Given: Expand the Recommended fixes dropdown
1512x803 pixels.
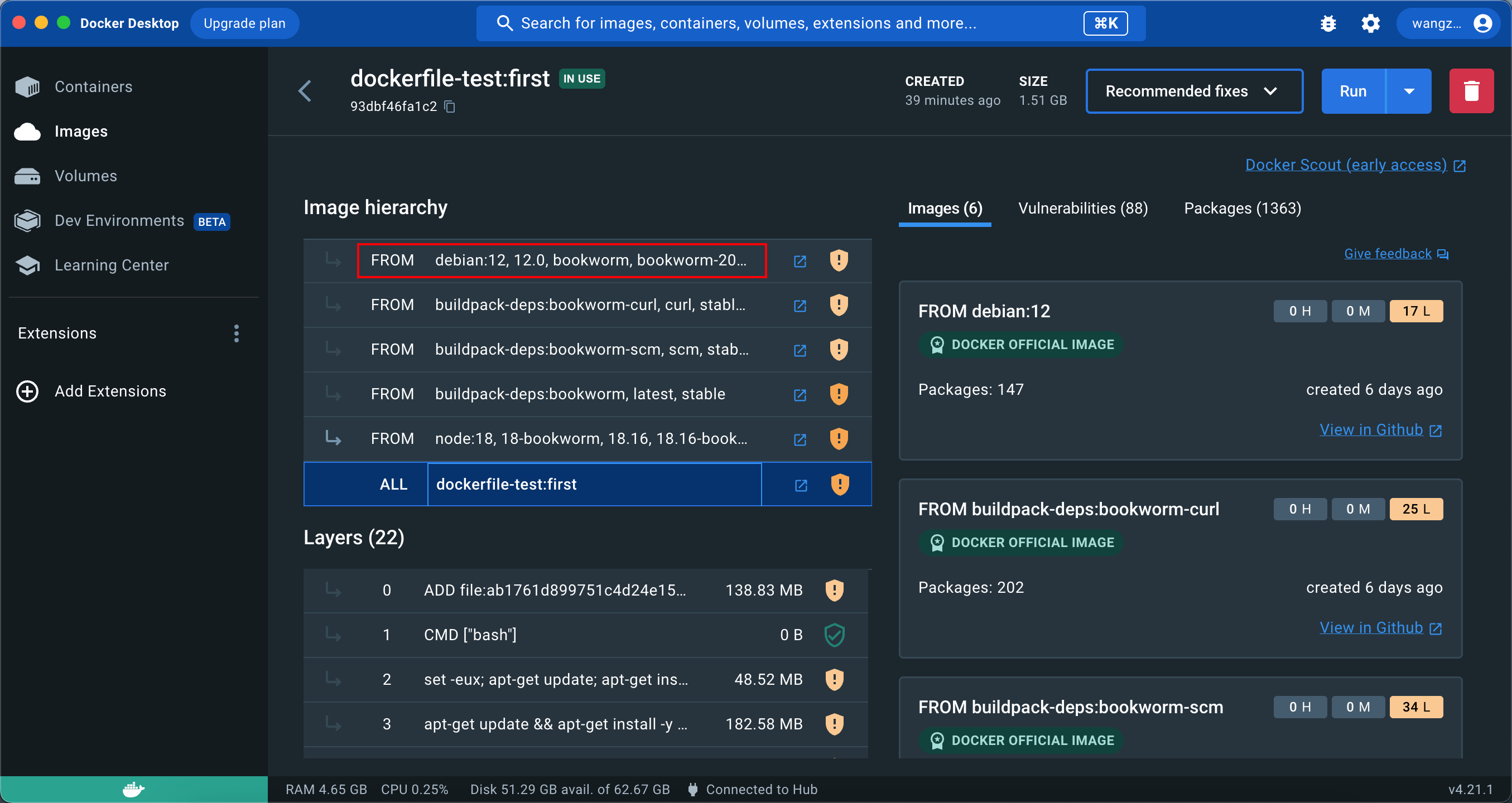Looking at the screenshot, I should pyautogui.click(x=1194, y=91).
